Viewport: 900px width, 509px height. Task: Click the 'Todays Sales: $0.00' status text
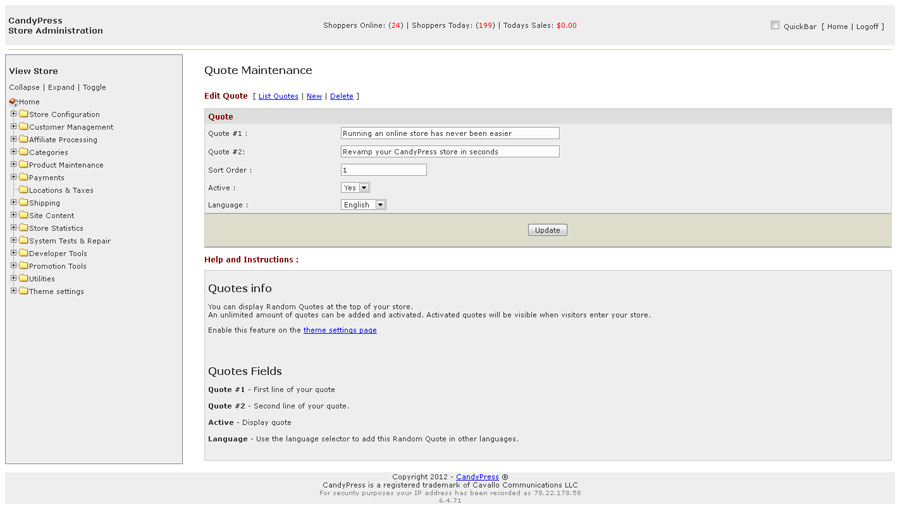[x=540, y=25]
